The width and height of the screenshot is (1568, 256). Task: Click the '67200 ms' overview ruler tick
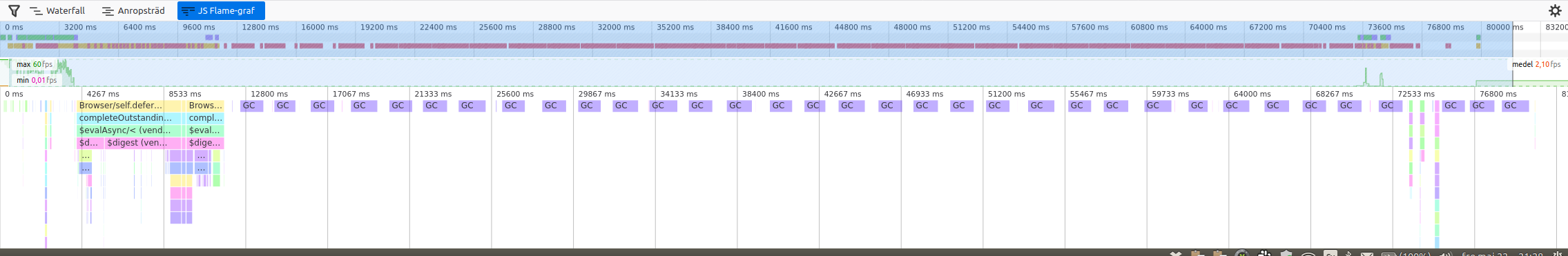coord(1268,27)
